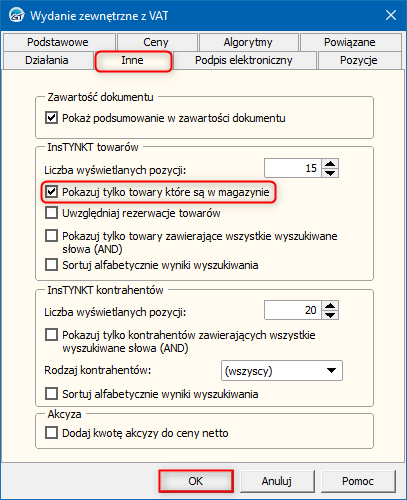Enable Uwzględniaj rezerwacje towarów
Viewport: 407px width, 500px height.
(51, 213)
